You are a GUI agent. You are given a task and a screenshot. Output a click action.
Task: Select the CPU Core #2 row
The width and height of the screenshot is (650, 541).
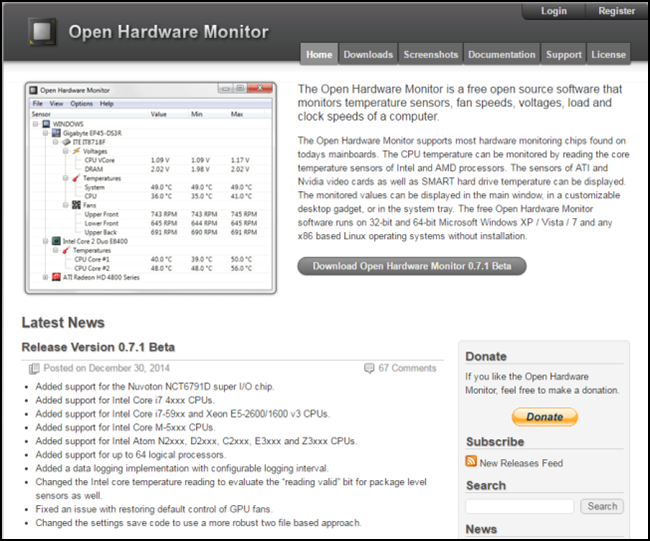(x=150, y=269)
